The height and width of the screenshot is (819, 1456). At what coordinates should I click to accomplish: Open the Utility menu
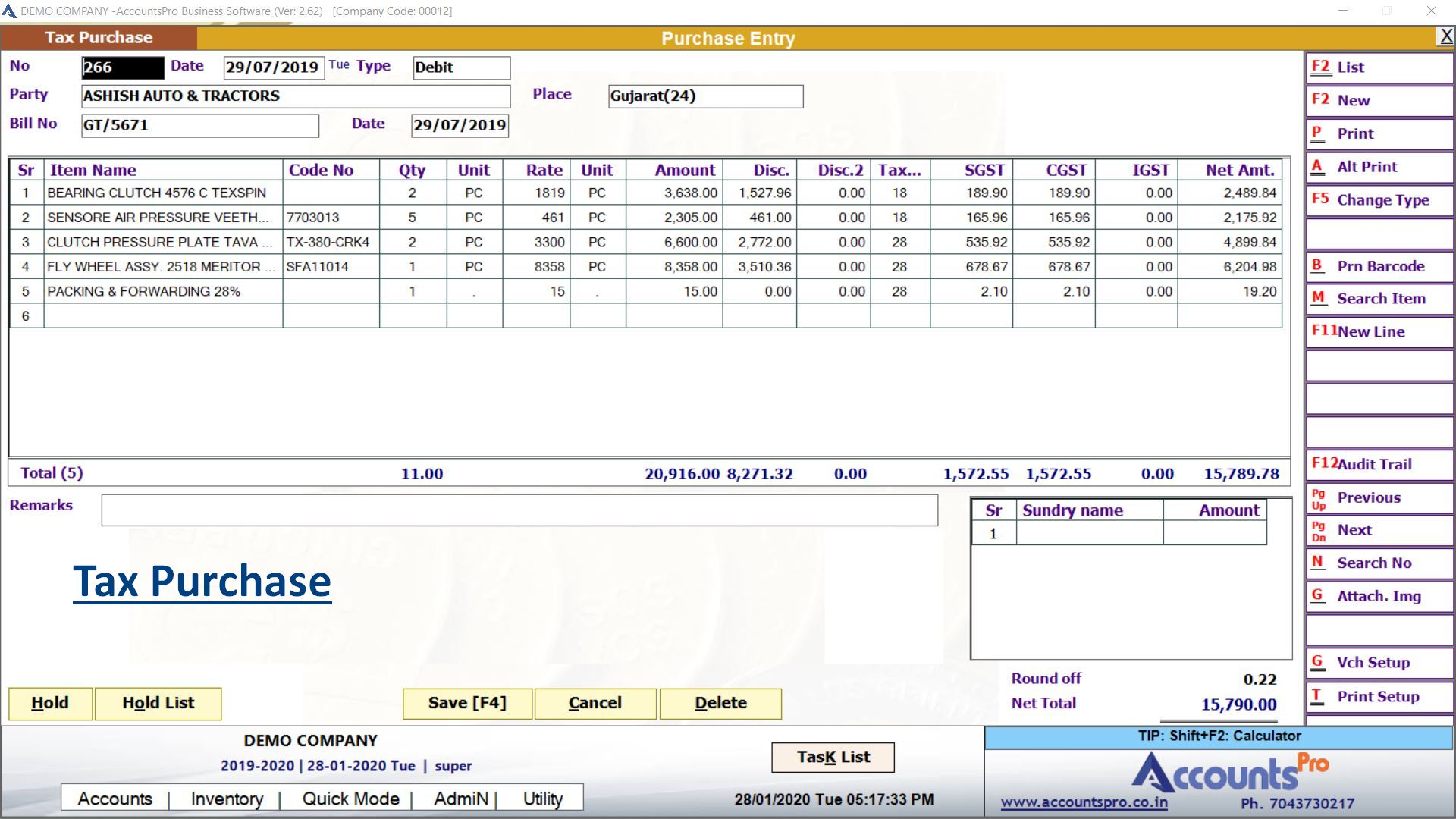coord(543,799)
